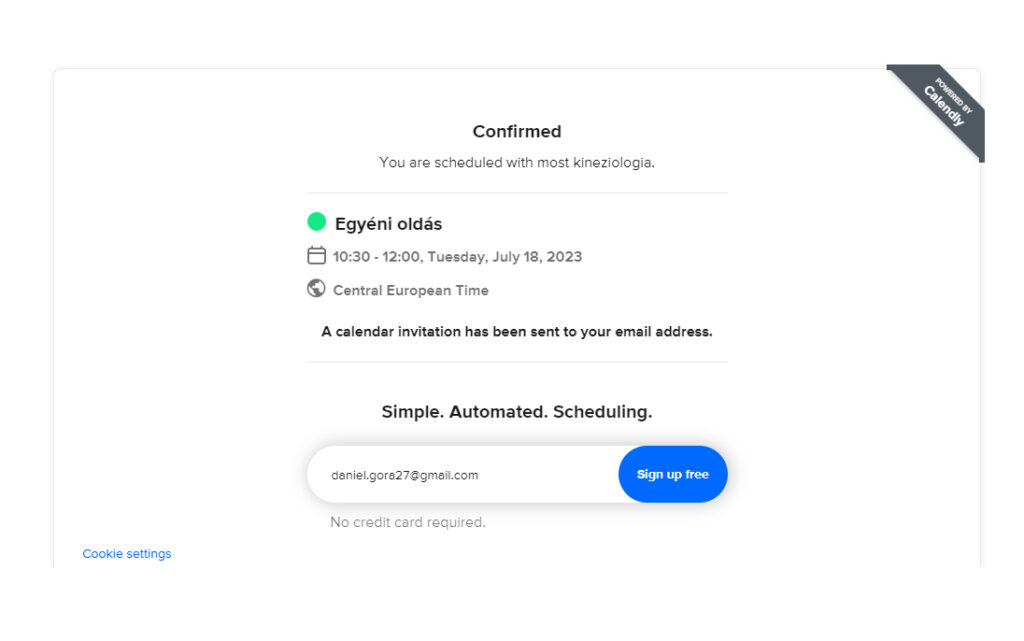Click the 10:30 - 12:00 time range
The height and width of the screenshot is (641, 1024).
pos(377,257)
